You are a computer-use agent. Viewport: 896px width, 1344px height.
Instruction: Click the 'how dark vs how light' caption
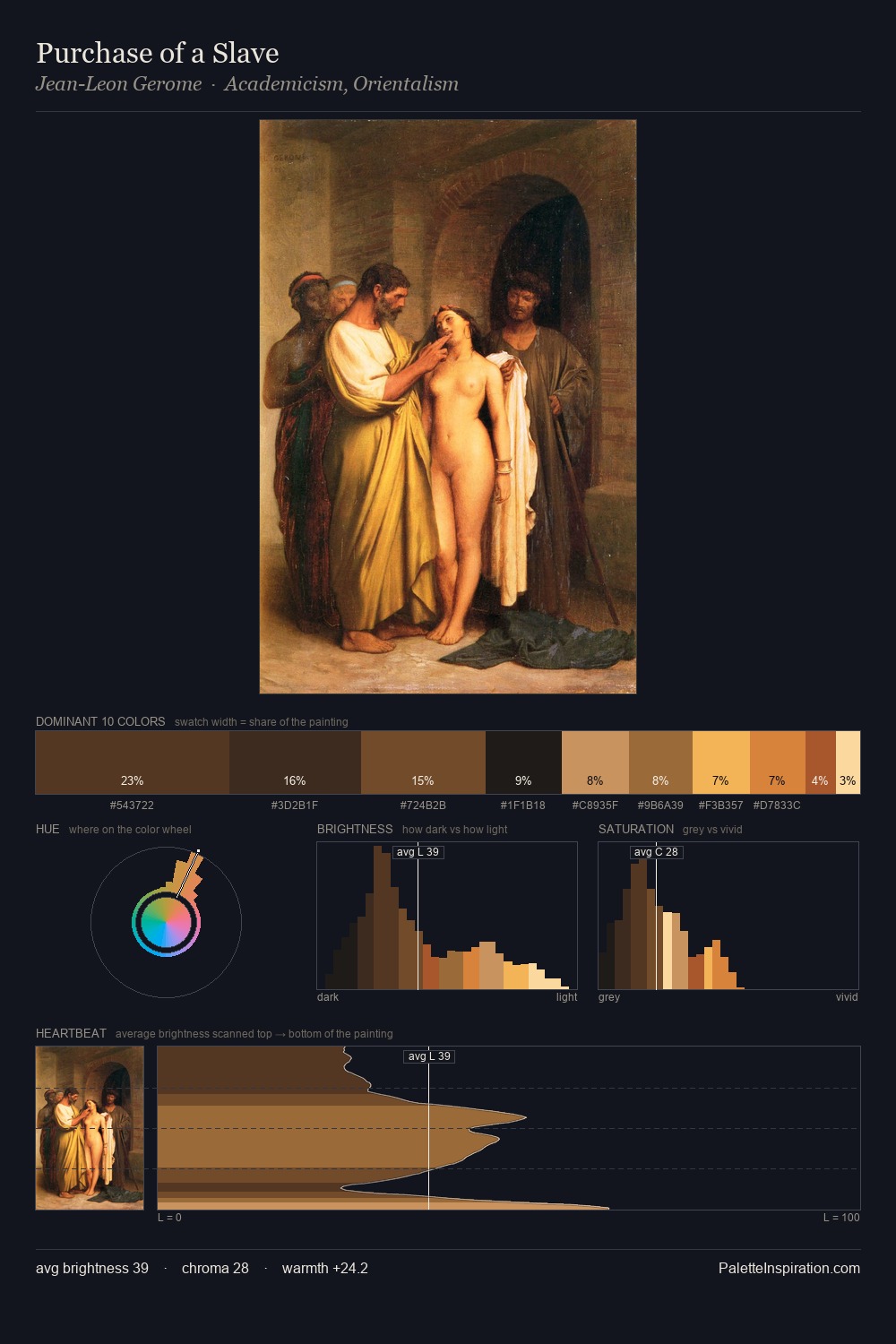pyautogui.click(x=454, y=830)
